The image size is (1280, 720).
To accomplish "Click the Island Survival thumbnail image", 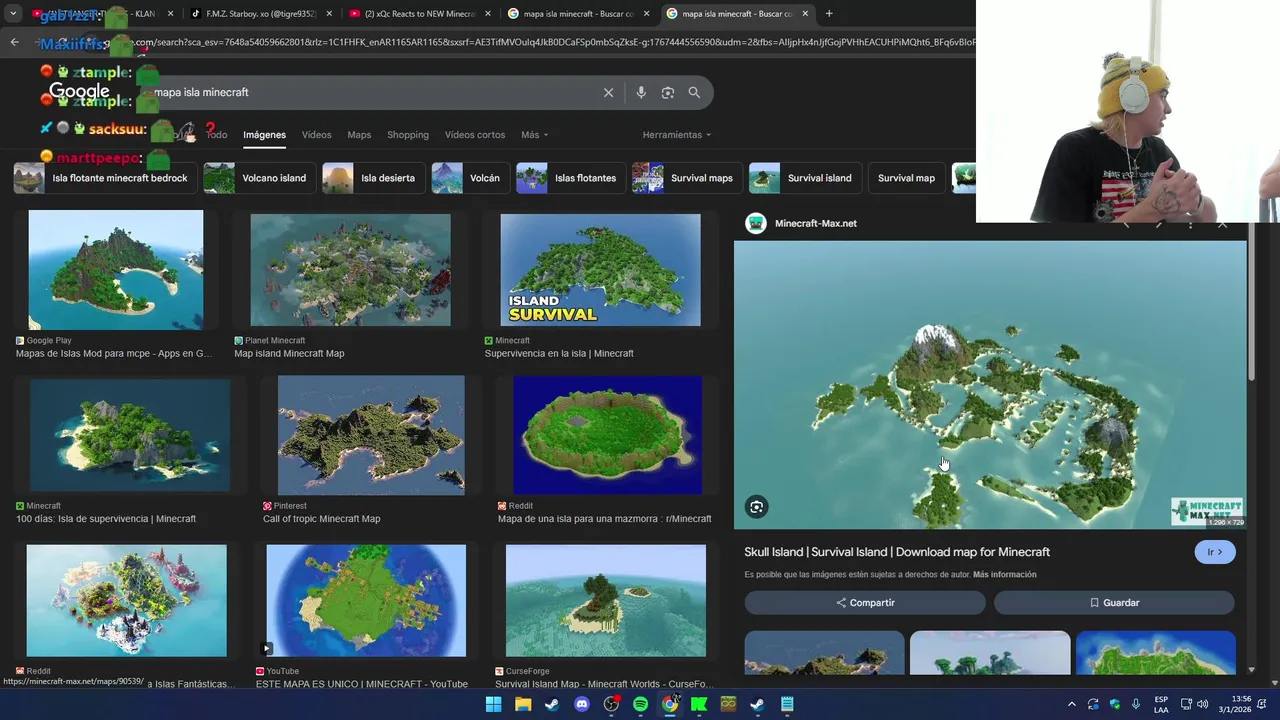I will click(x=600, y=270).
